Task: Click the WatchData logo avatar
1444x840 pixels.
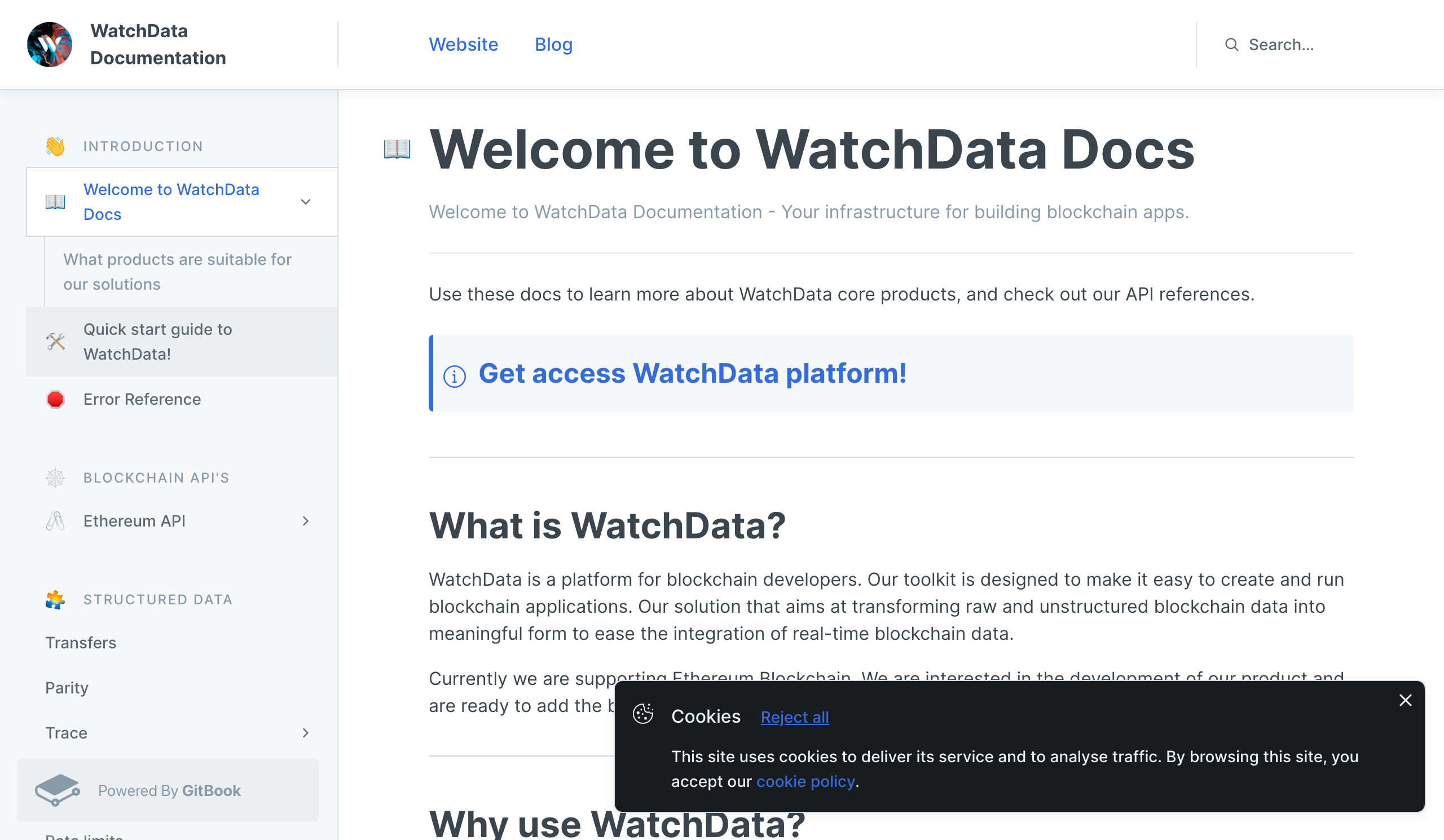Action: click(x=49, y=45)
